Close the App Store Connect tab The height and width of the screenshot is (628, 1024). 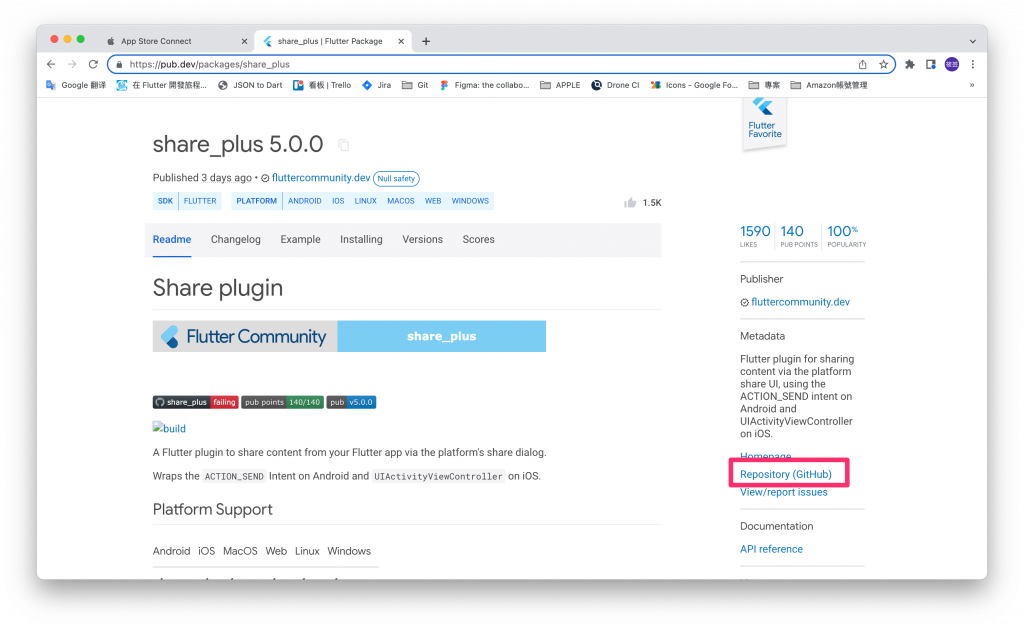coord(244,41)
